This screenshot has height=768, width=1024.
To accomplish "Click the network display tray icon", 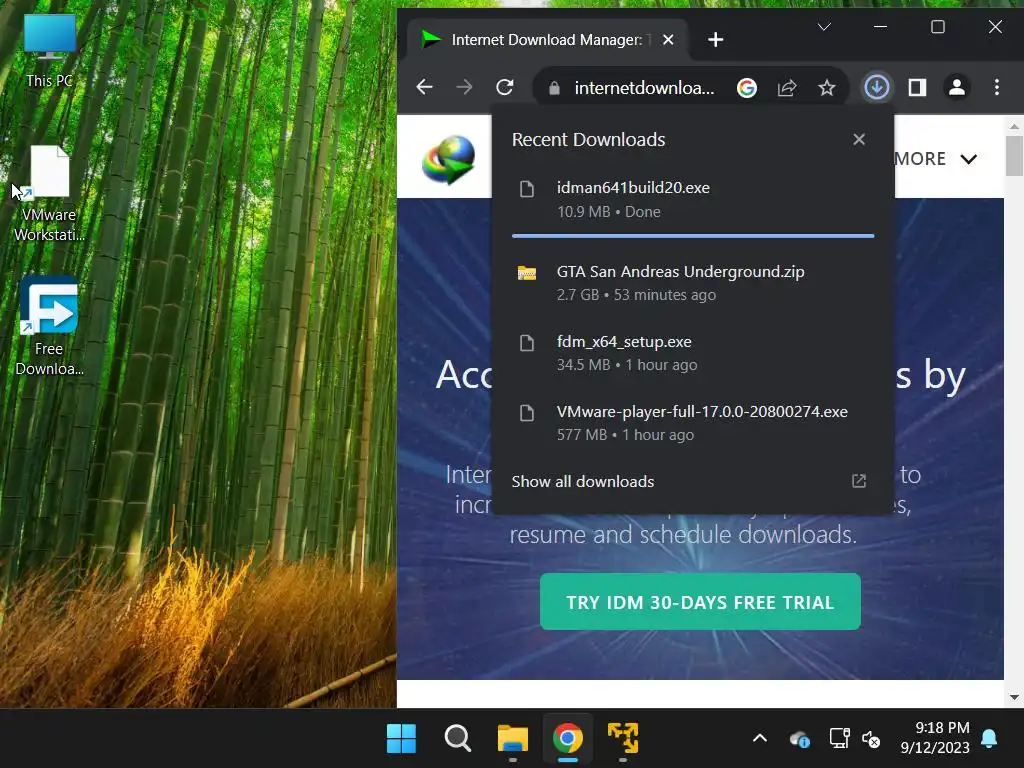I will 839,739.
